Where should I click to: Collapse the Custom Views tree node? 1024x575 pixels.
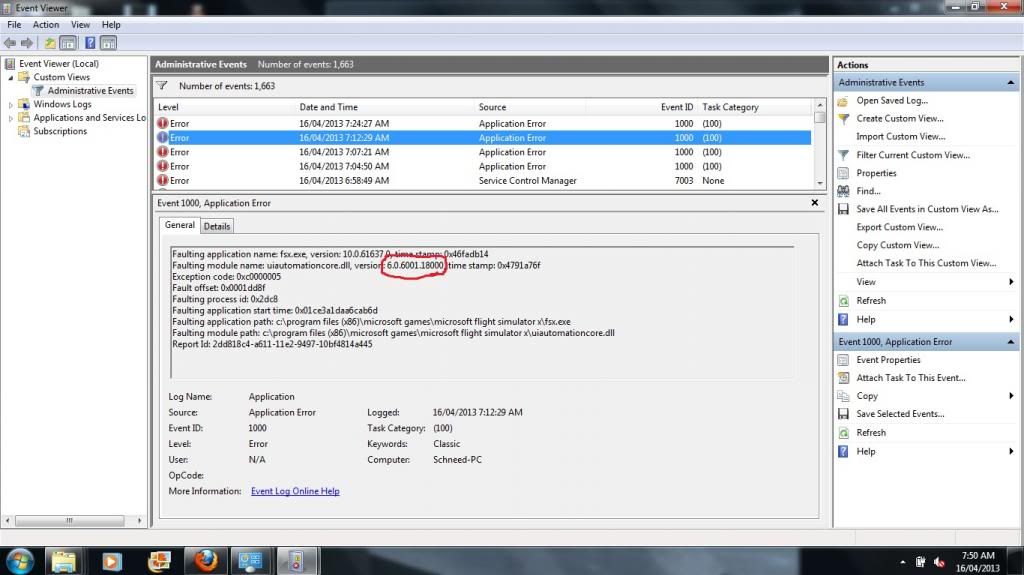click(x=12, y=77)
